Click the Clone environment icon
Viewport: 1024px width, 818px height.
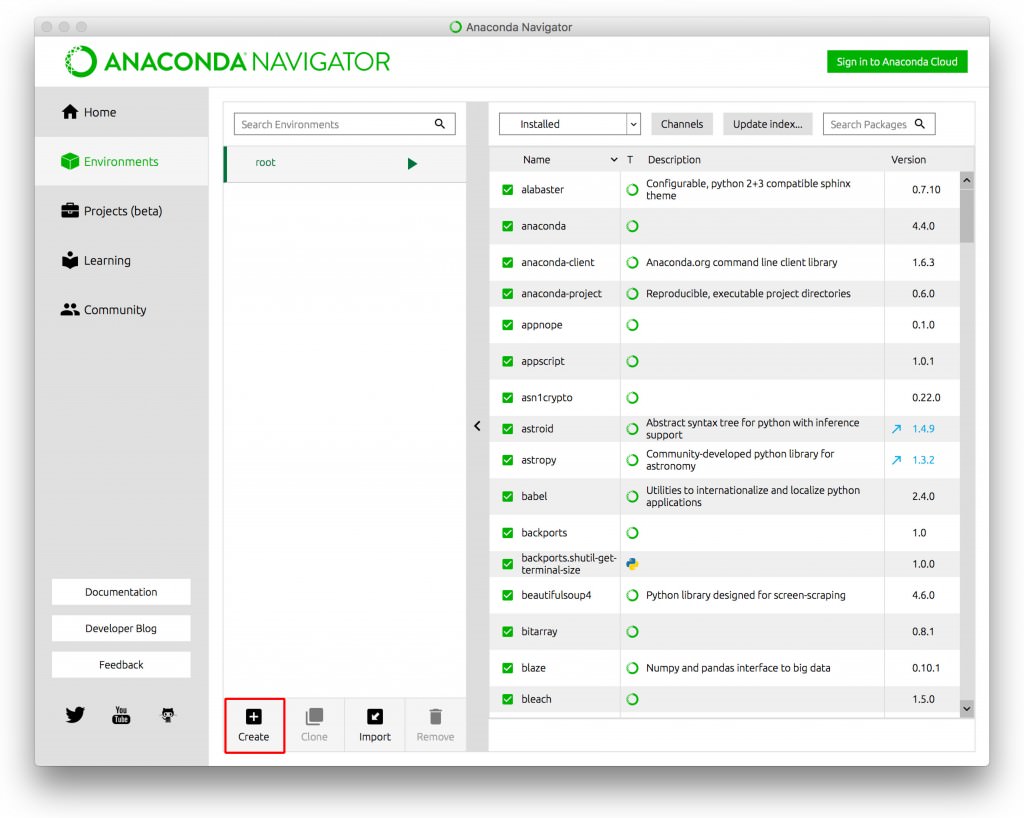pos(314,717)
